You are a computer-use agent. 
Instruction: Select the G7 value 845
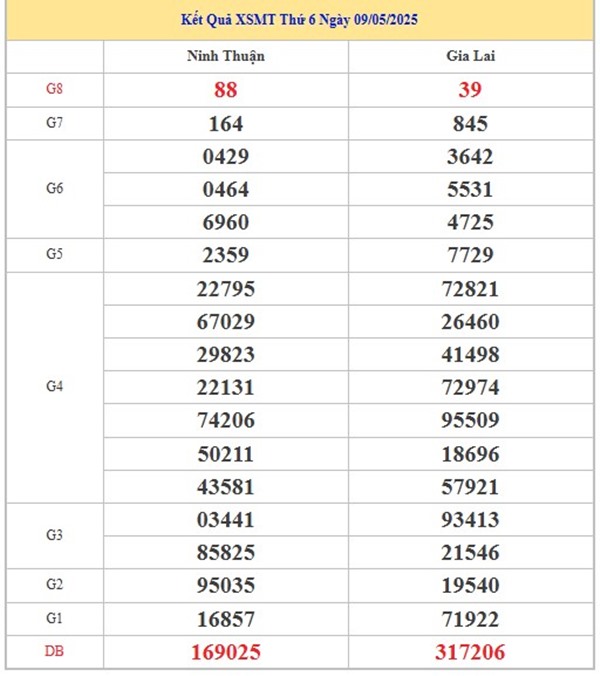click(470, 124)
